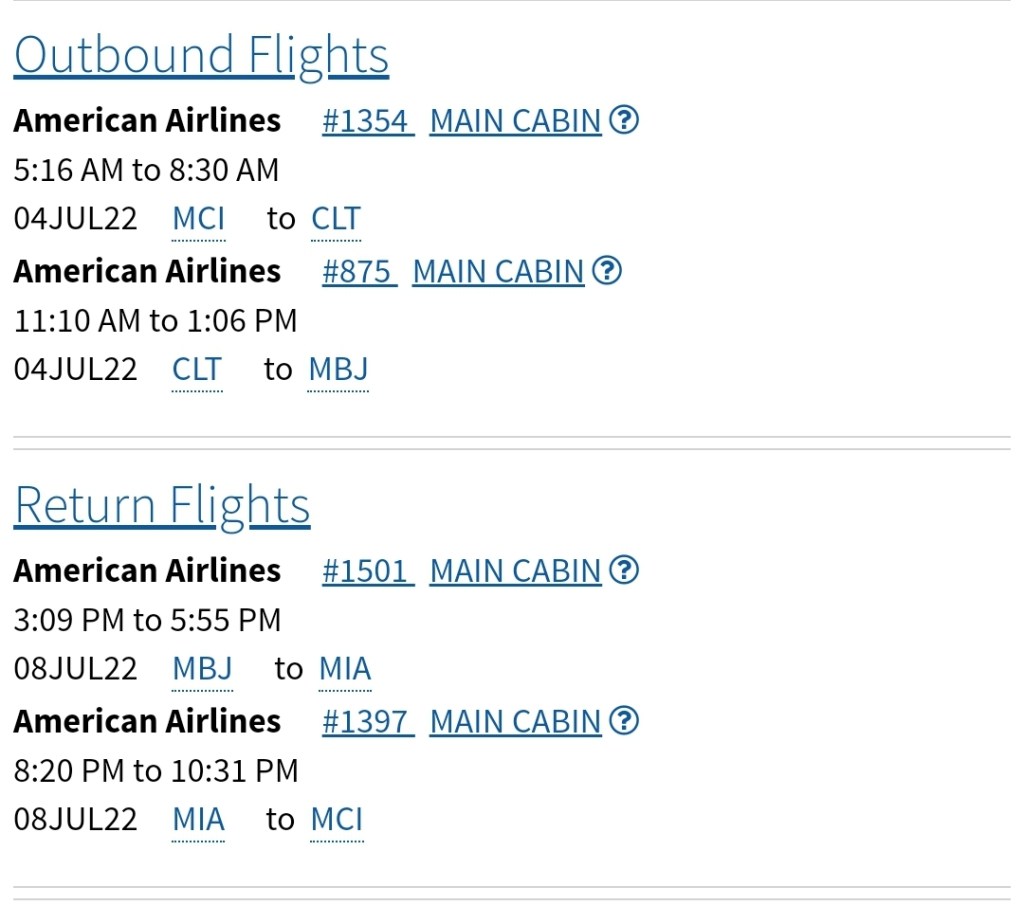Click MCI arrival airport code on return flight
The height and width of the screenshot is (905, 1024).
tap(337, 820)
